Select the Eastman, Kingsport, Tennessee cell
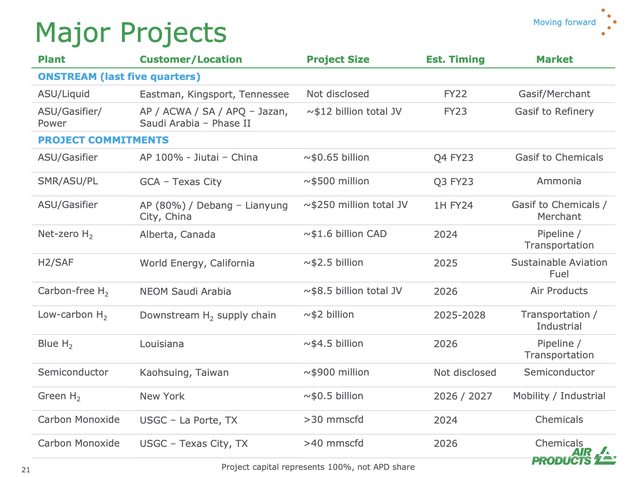640x477 pixels. tap(214, 94)
